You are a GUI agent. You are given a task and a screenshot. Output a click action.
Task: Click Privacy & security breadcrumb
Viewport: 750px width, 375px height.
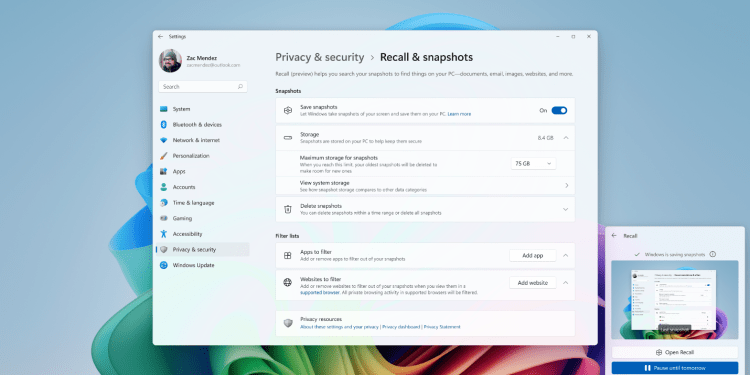coord(320,57)
